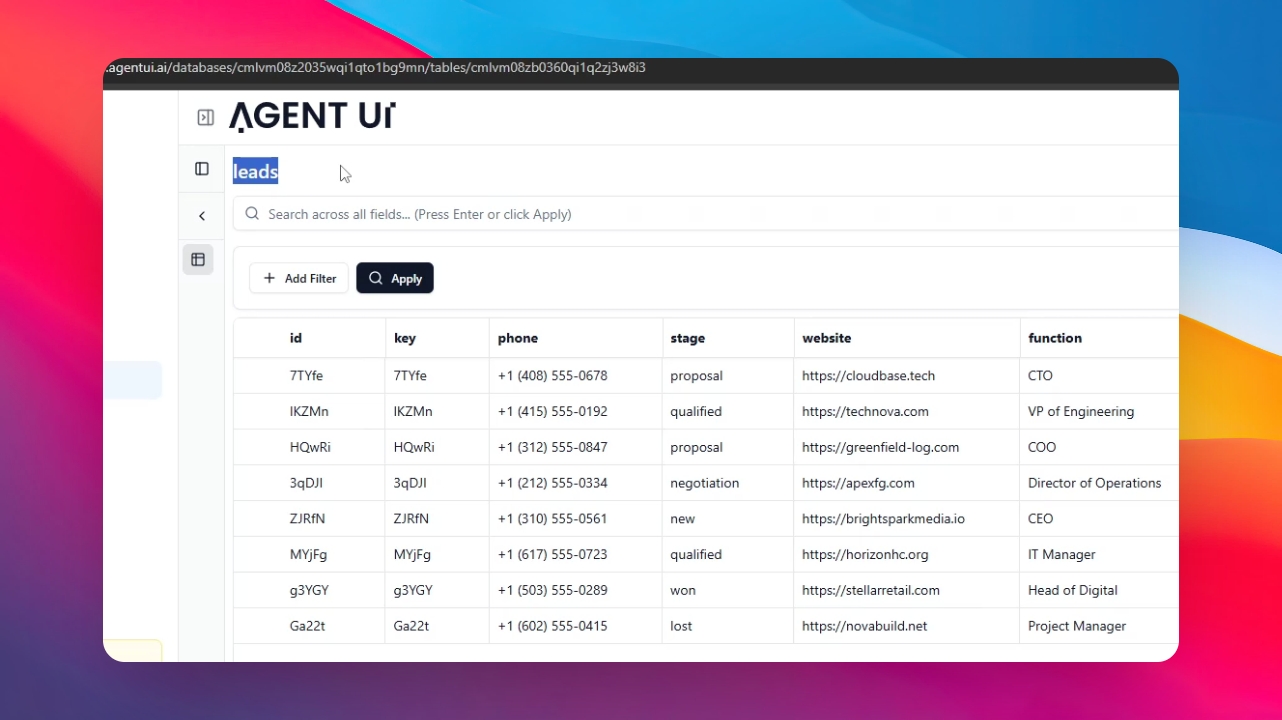
Task: Select phone number +1 (408) 555-0678
Action: [553, 376]
